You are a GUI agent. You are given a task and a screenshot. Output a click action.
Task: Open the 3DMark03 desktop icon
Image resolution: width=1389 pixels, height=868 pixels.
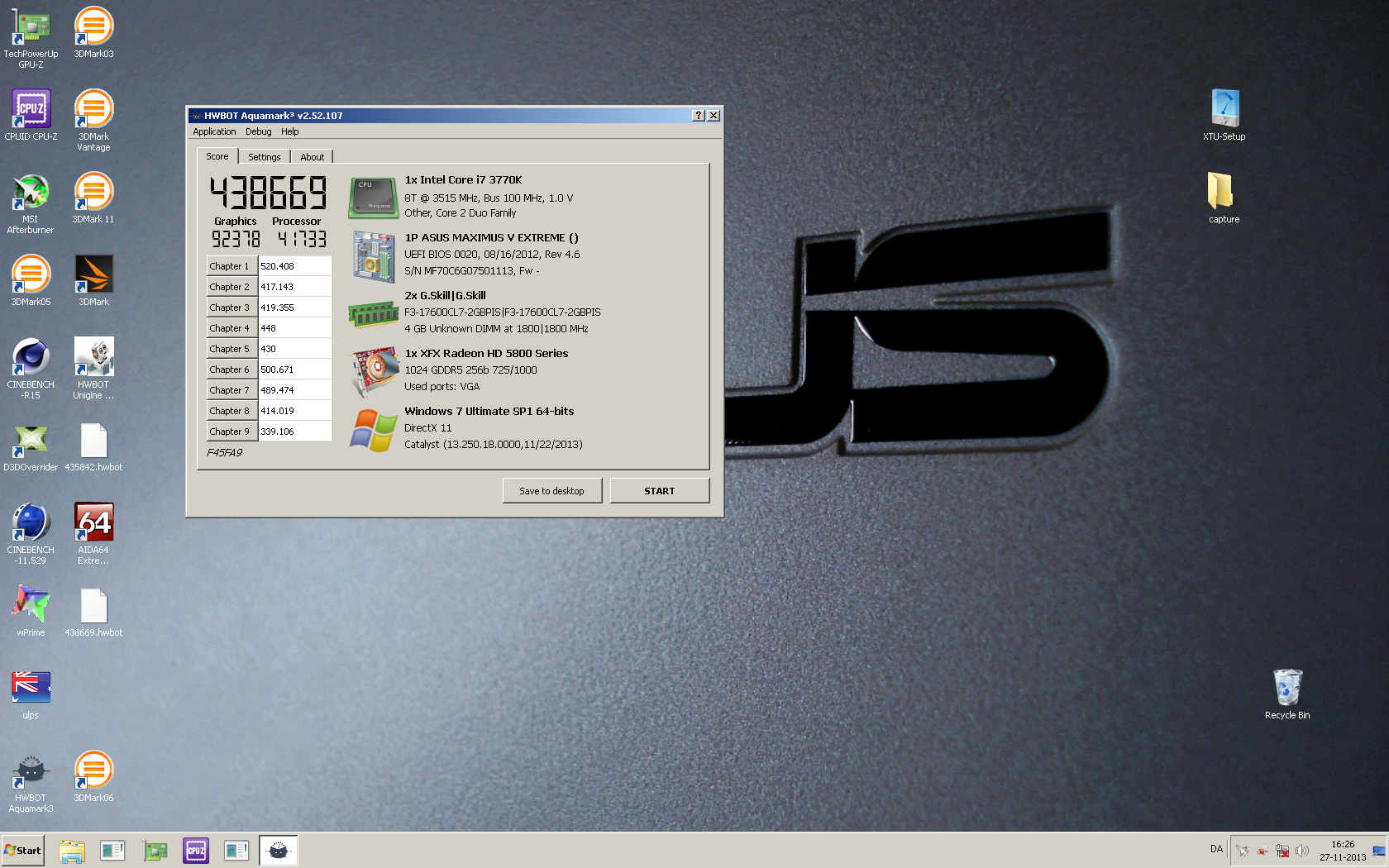coord(93,33)
